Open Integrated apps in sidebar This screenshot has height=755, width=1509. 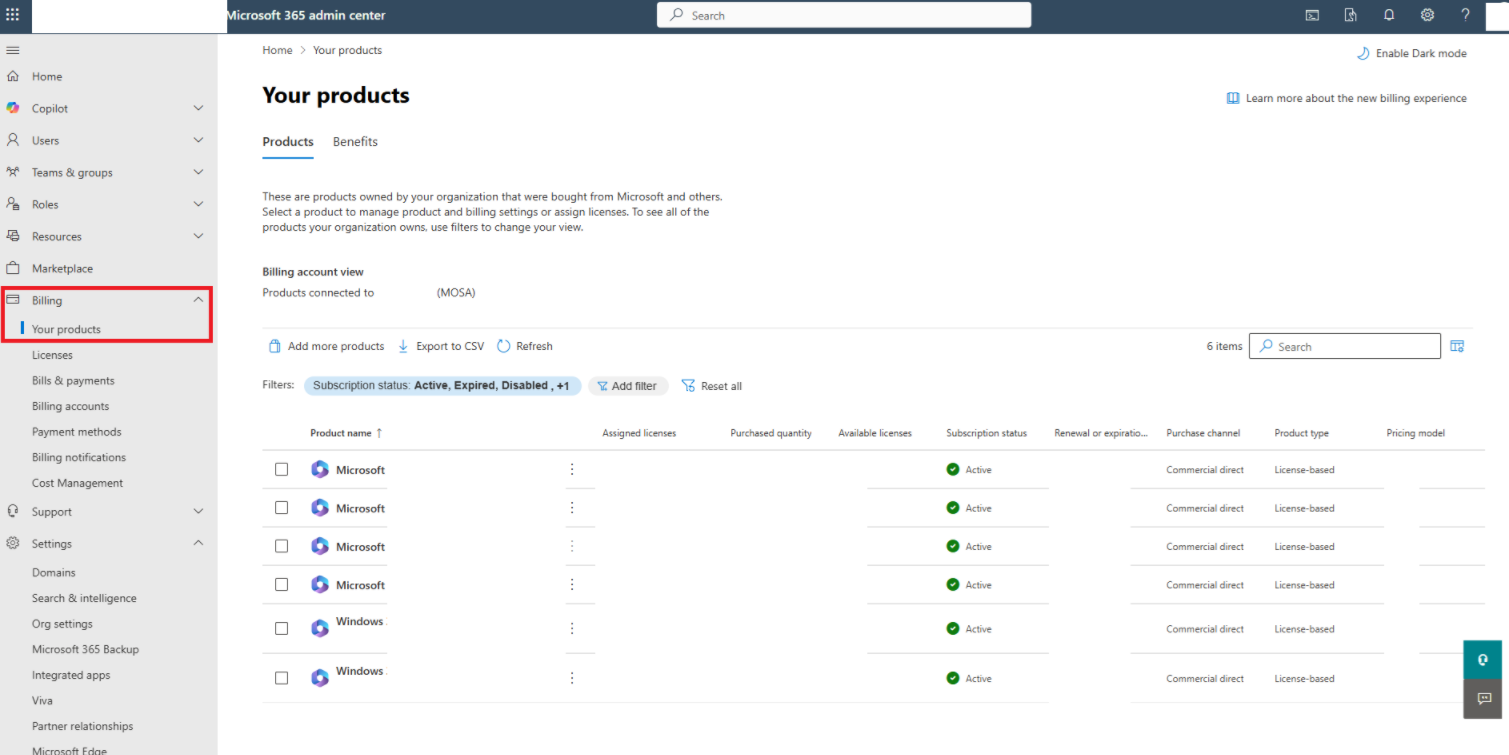[71, 675]
